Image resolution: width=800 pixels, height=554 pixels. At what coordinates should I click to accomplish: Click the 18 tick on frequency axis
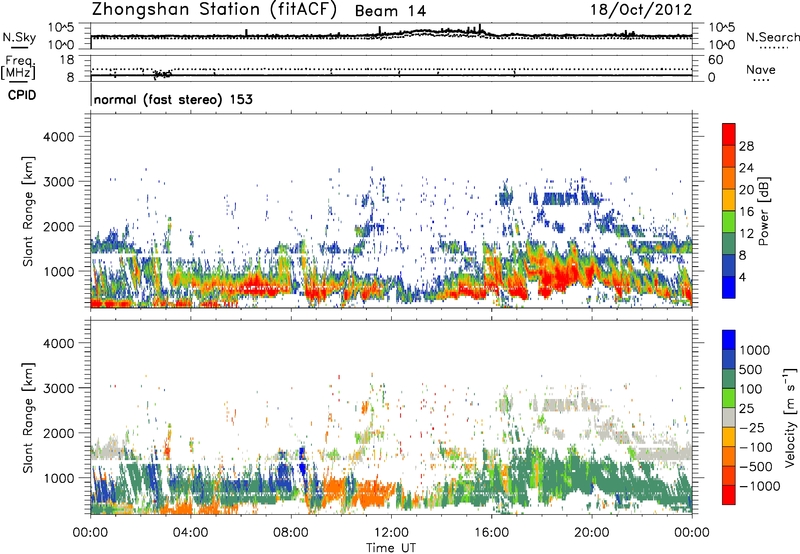(x=67, y=60)
